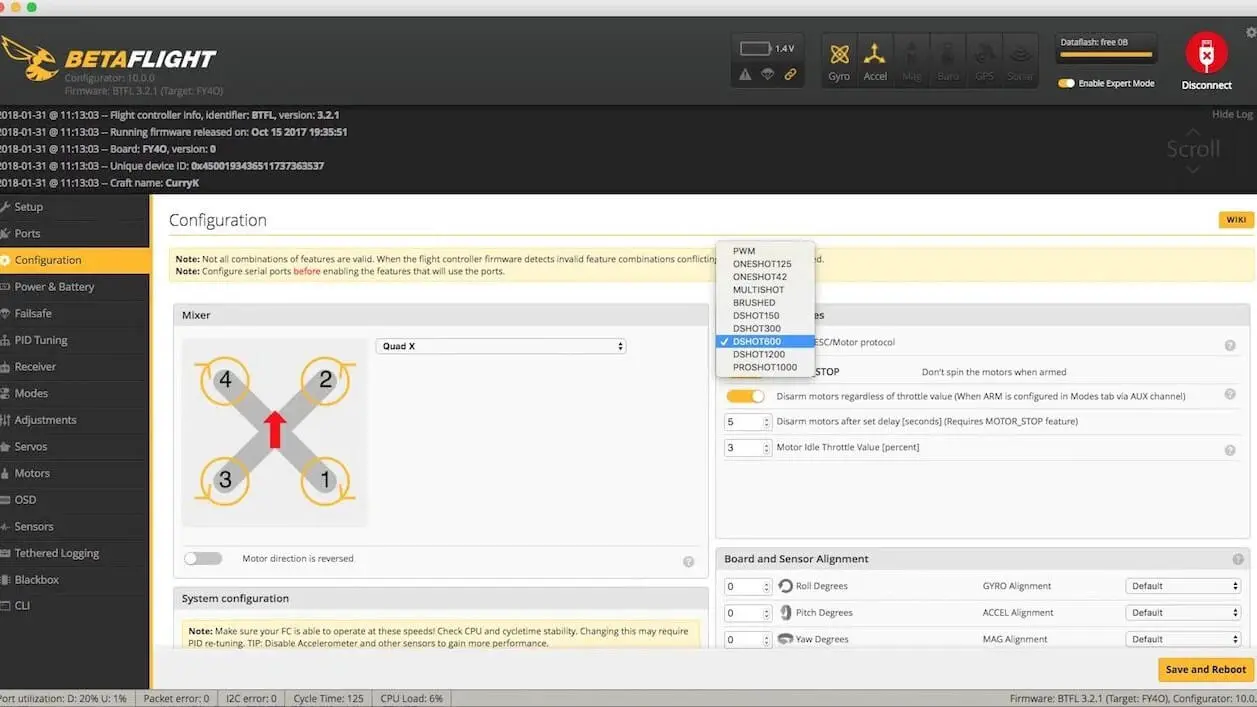This screenshot has width=1257, height=707.
Task: Click help icon for Motor direction reversed
Action: [x=688, y=562]
